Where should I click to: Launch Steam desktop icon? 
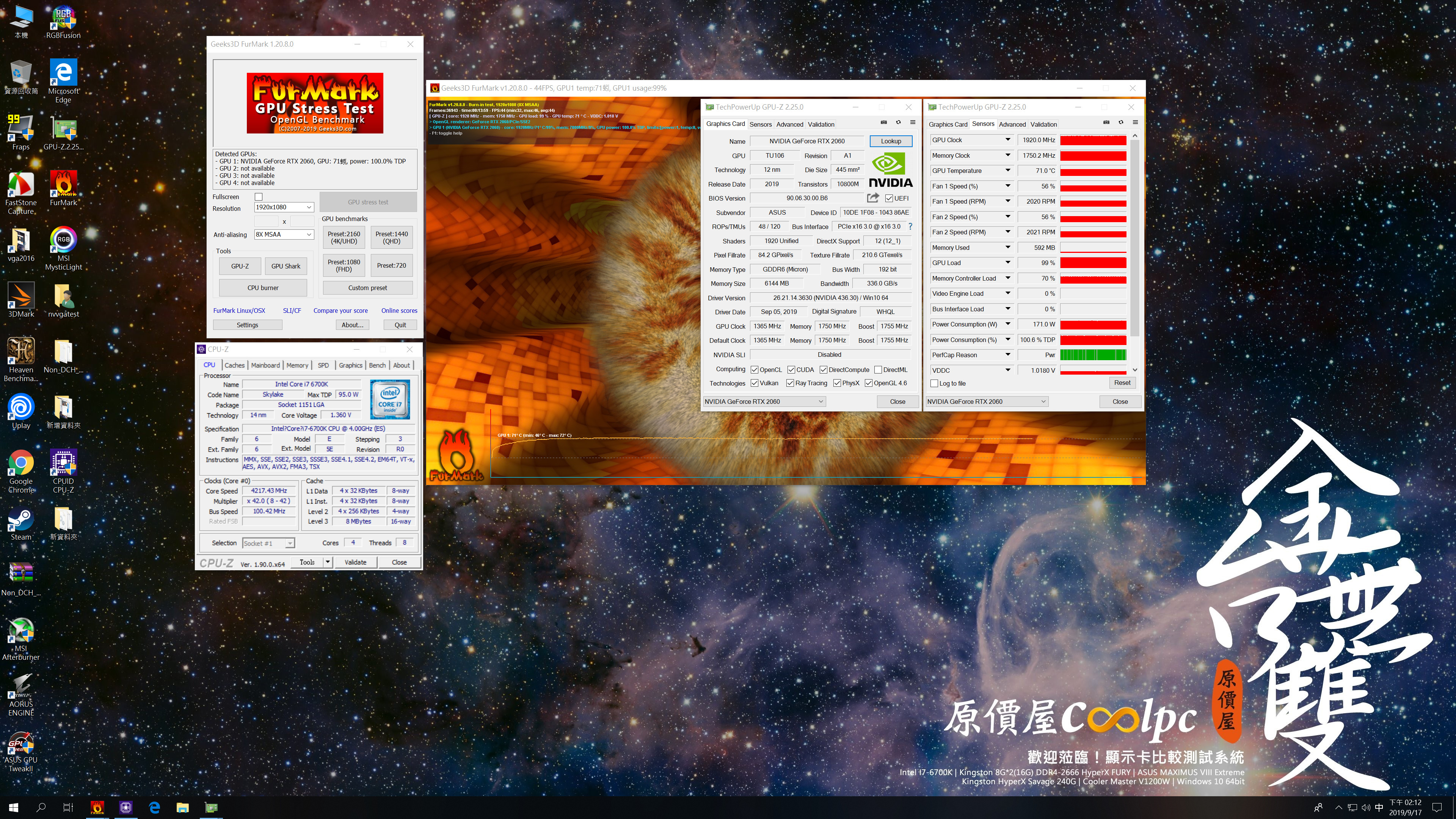[x=21, y=523]
